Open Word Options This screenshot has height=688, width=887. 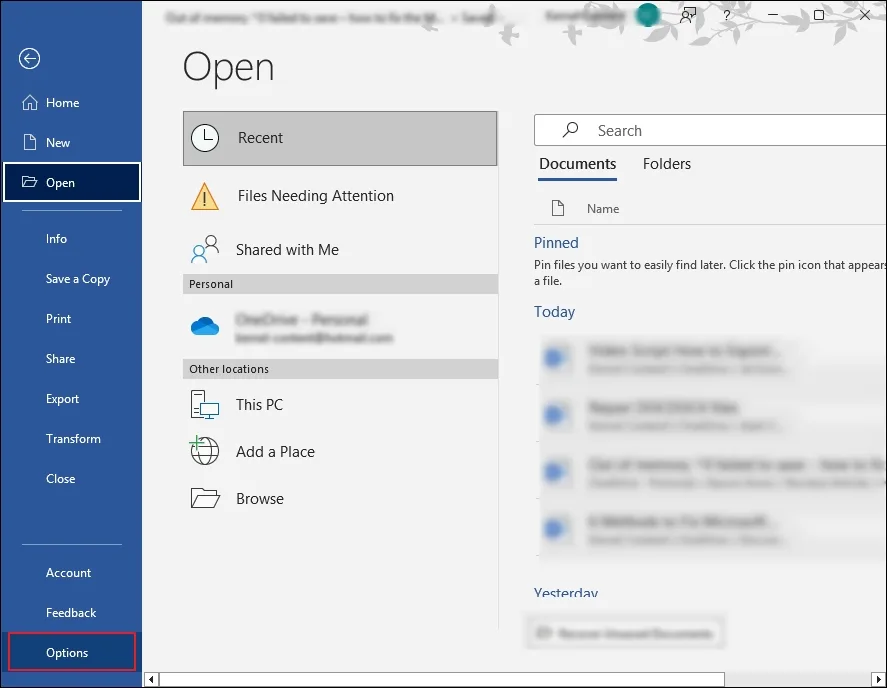(x=72, y=652)
